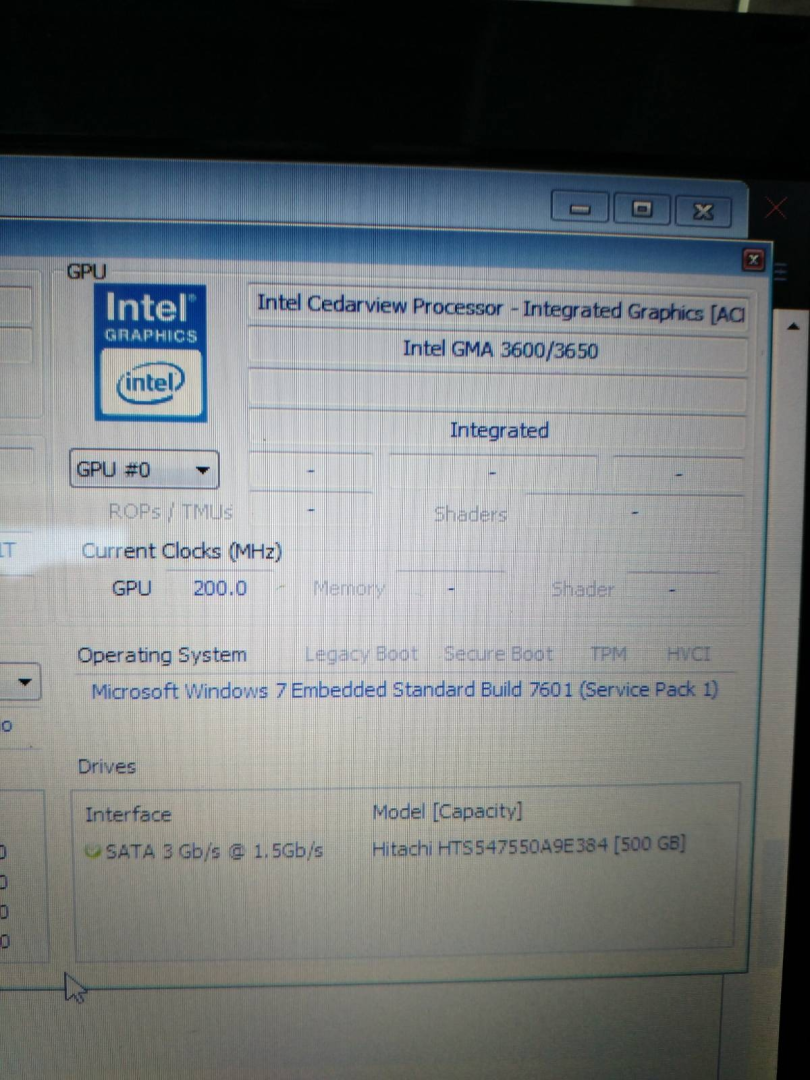
Task: Close the system summary window with small red X
Action: [754, 260]
